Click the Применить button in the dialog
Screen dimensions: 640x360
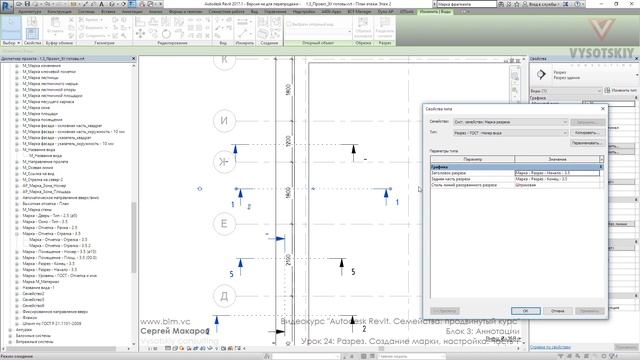click(x=589, y=311)
